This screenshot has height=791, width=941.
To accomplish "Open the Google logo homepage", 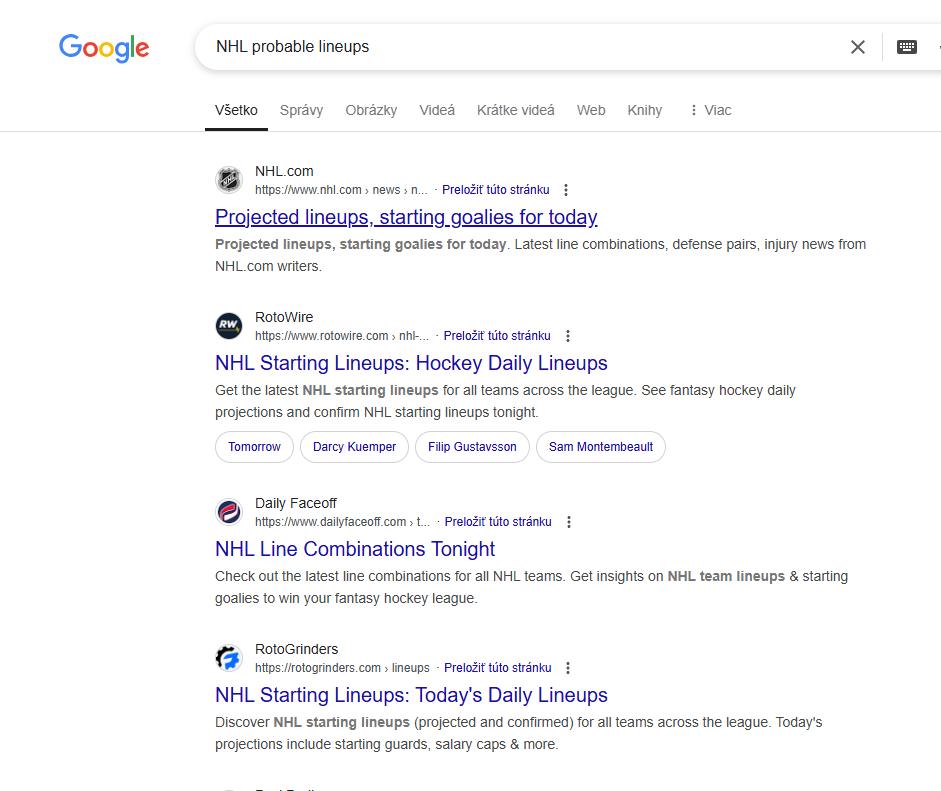I will (x=104, y=47).
